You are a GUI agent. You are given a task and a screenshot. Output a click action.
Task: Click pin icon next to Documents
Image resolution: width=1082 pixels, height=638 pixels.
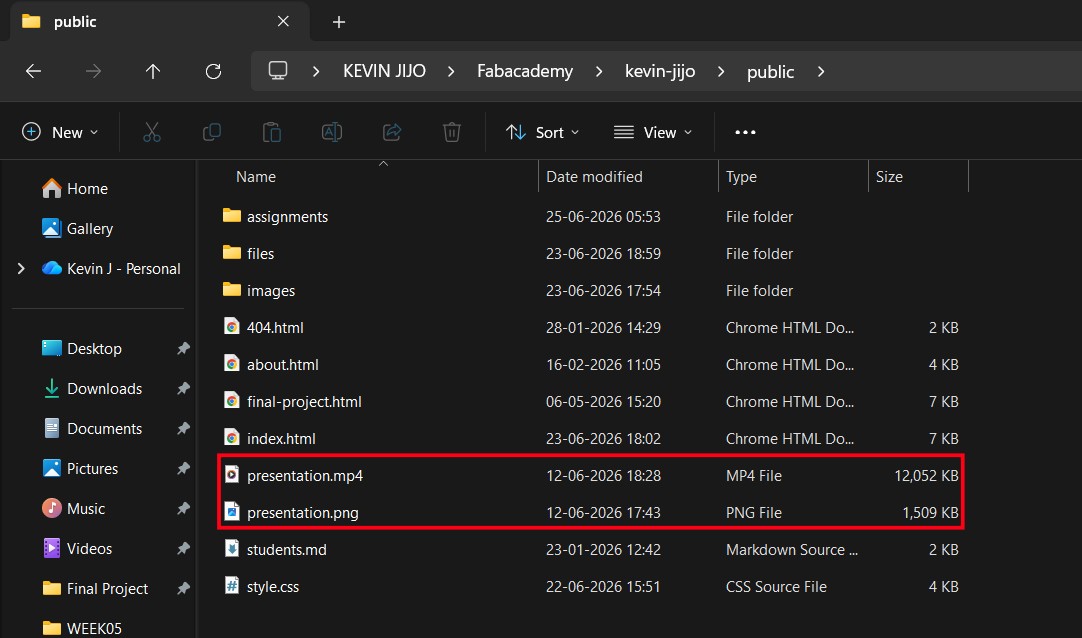pos(183,428)
